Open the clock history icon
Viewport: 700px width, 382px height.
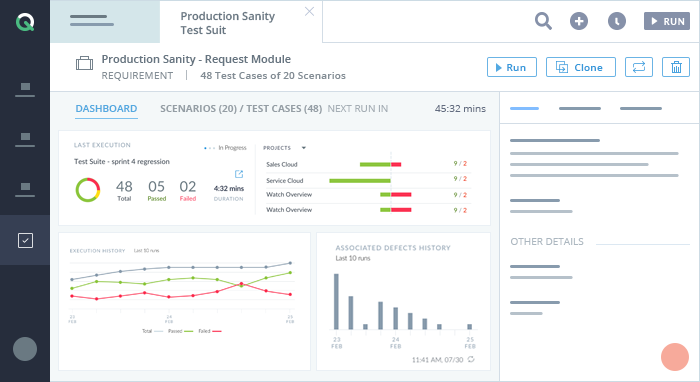point(617,21)
